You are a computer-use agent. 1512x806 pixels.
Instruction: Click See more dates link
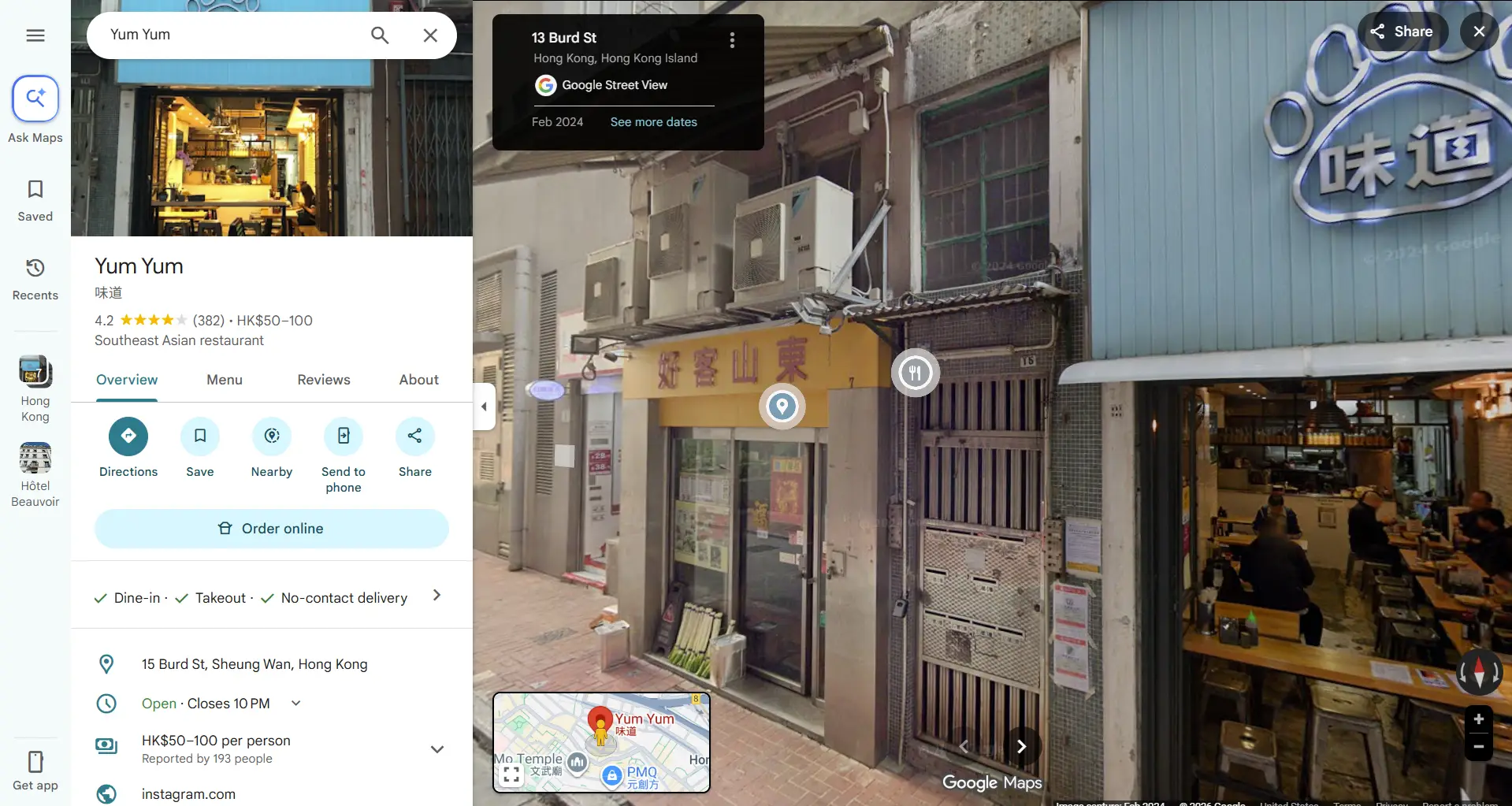[x=653, y=122]
